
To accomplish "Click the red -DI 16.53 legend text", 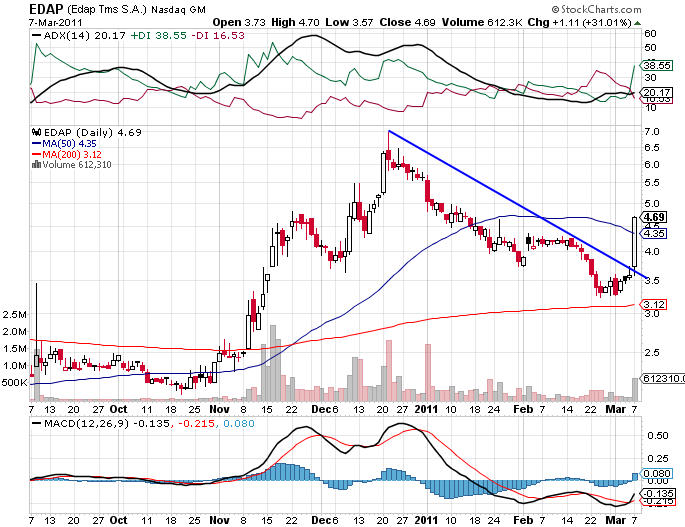I will pyautogui.click(x=218, y=36).
